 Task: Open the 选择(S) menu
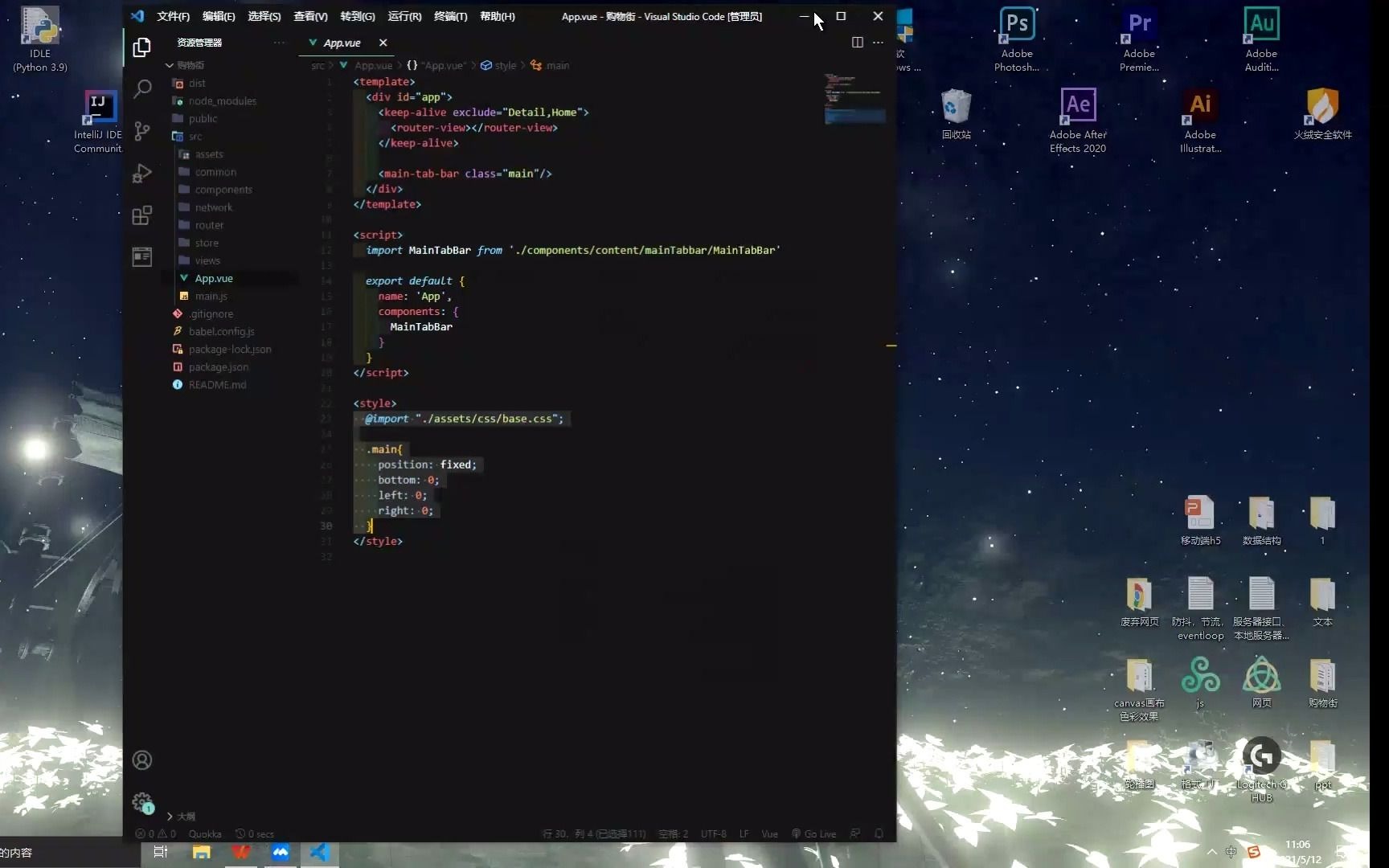[264, 16]
